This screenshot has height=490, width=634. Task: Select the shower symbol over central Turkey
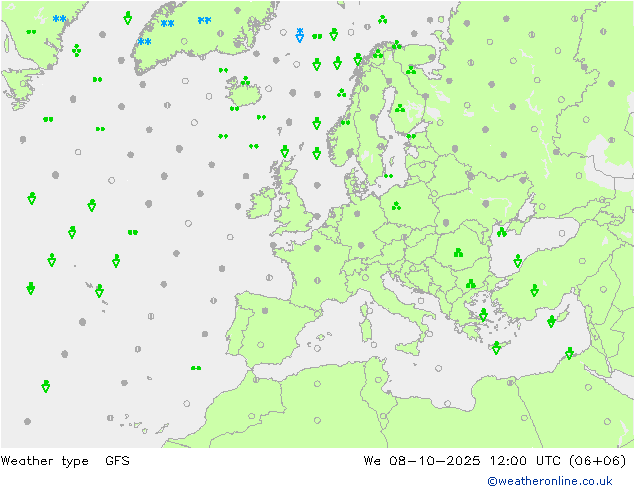(535, 290)
